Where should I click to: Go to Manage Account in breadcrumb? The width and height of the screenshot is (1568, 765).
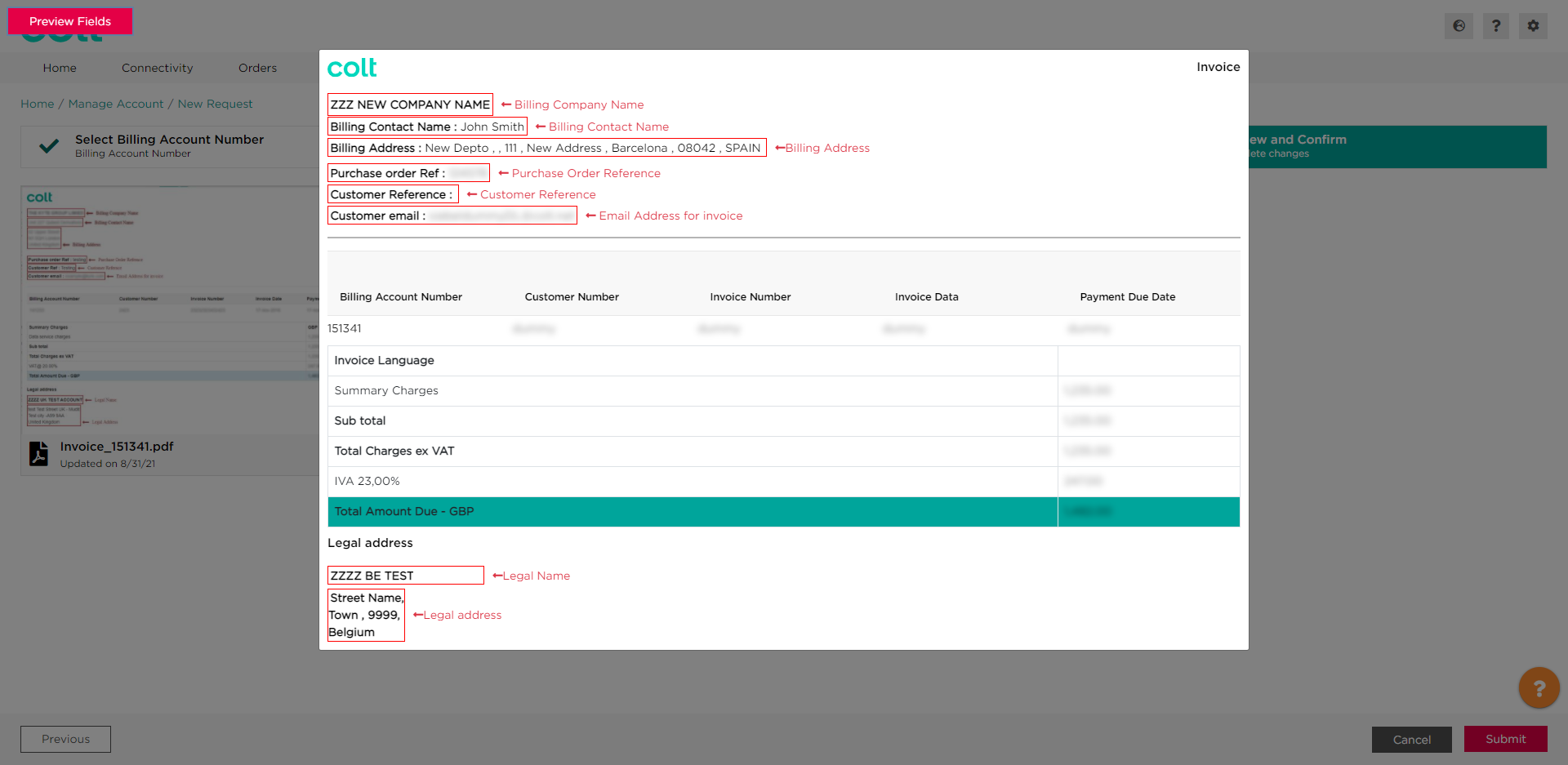click(115, 104)
